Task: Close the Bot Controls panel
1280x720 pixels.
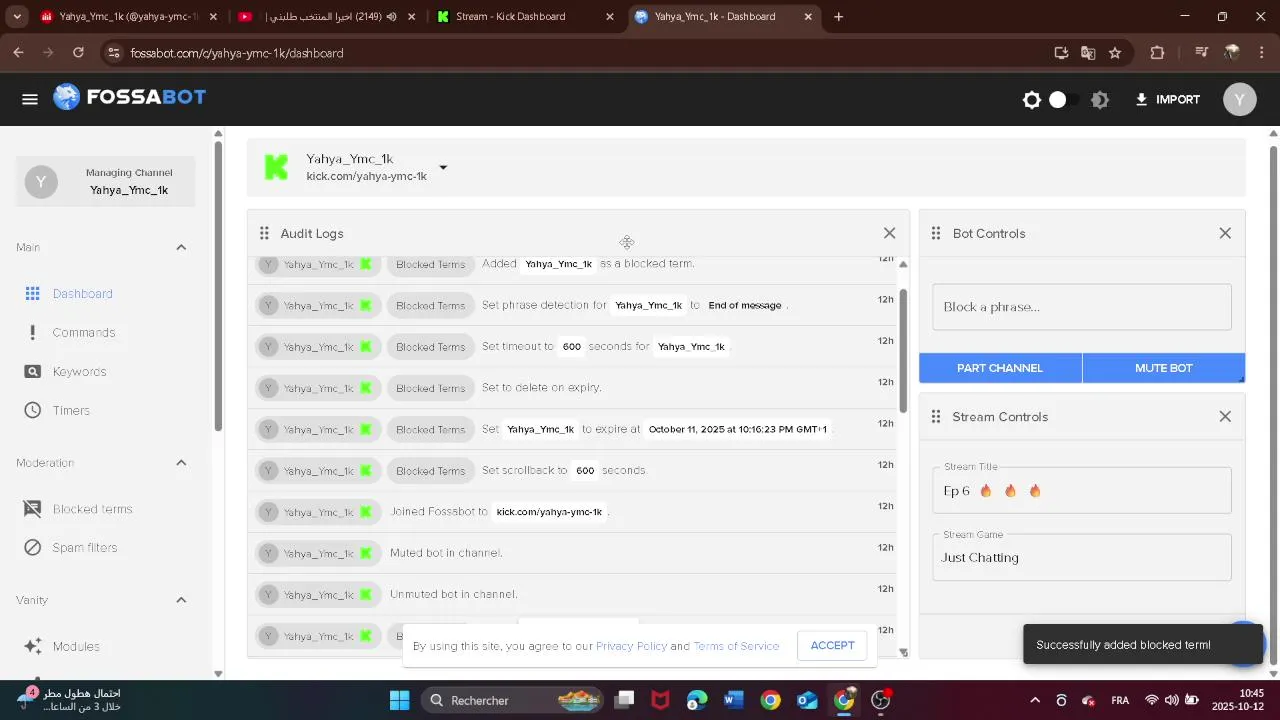Action: pos(1225,233)
